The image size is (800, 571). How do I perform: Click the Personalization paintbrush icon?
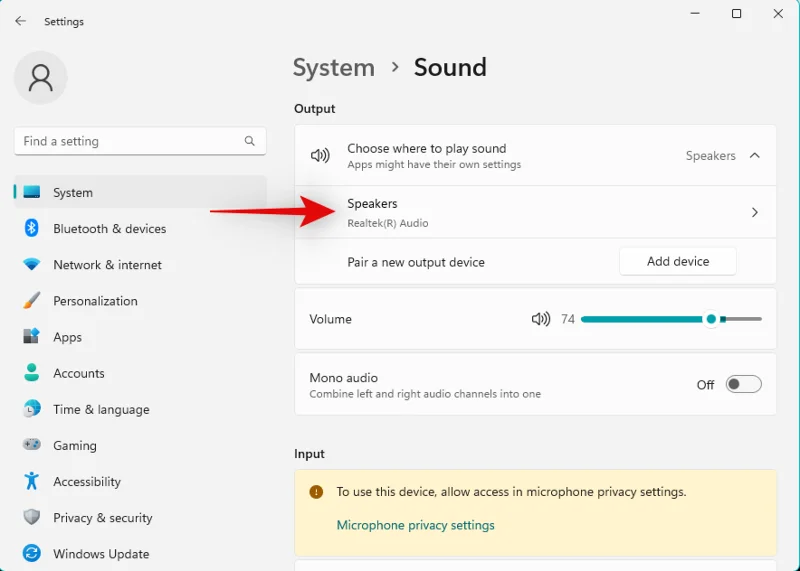coord(32,301)
